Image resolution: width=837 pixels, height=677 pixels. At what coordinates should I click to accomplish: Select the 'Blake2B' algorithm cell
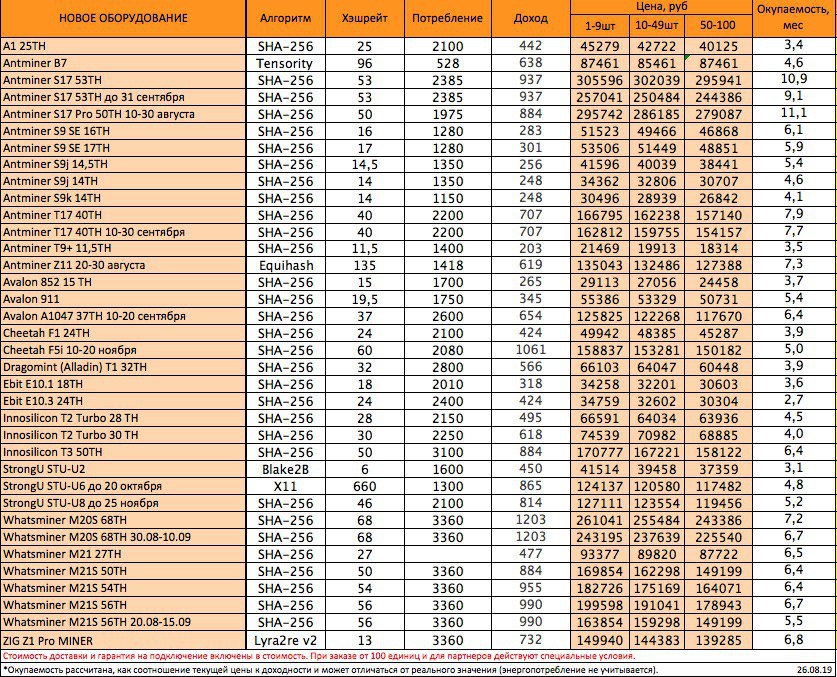pyautogui.click(x=286, y=469)
